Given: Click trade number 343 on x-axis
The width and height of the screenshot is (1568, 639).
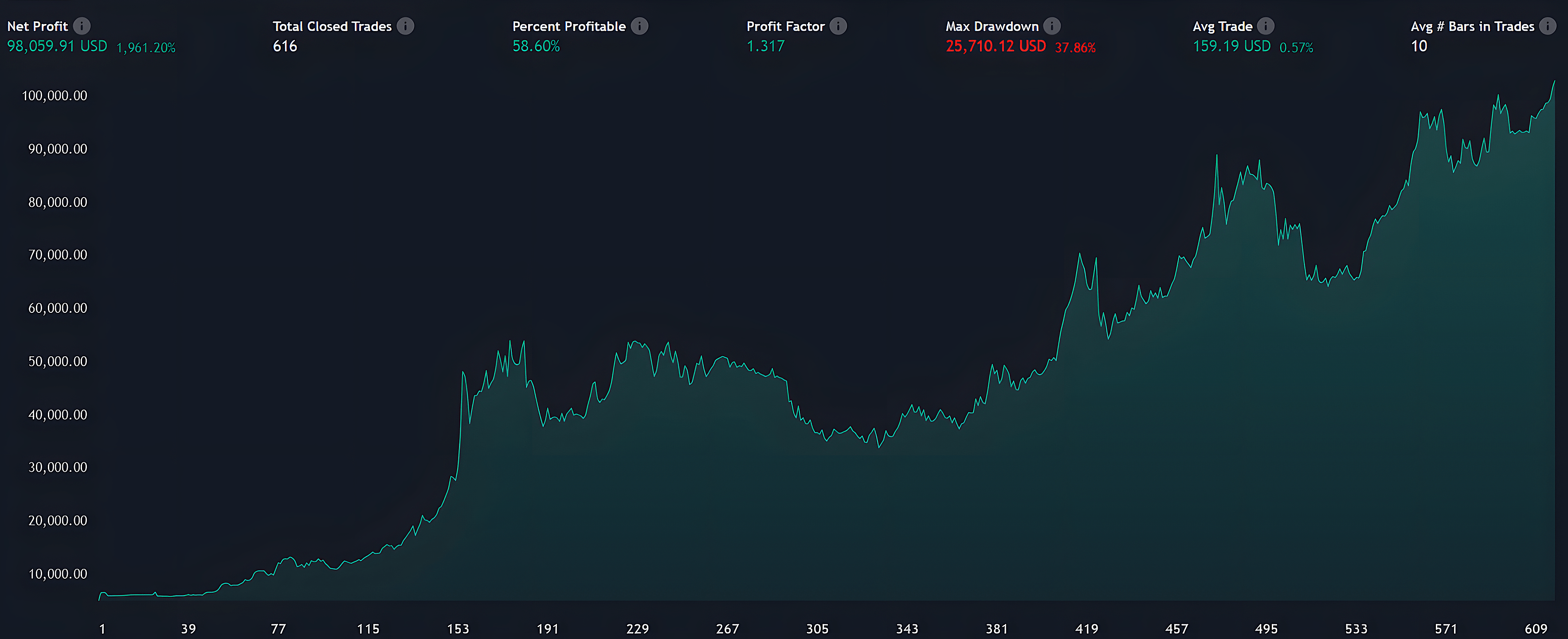Looking at the screenshot, I should click(907, 629).
